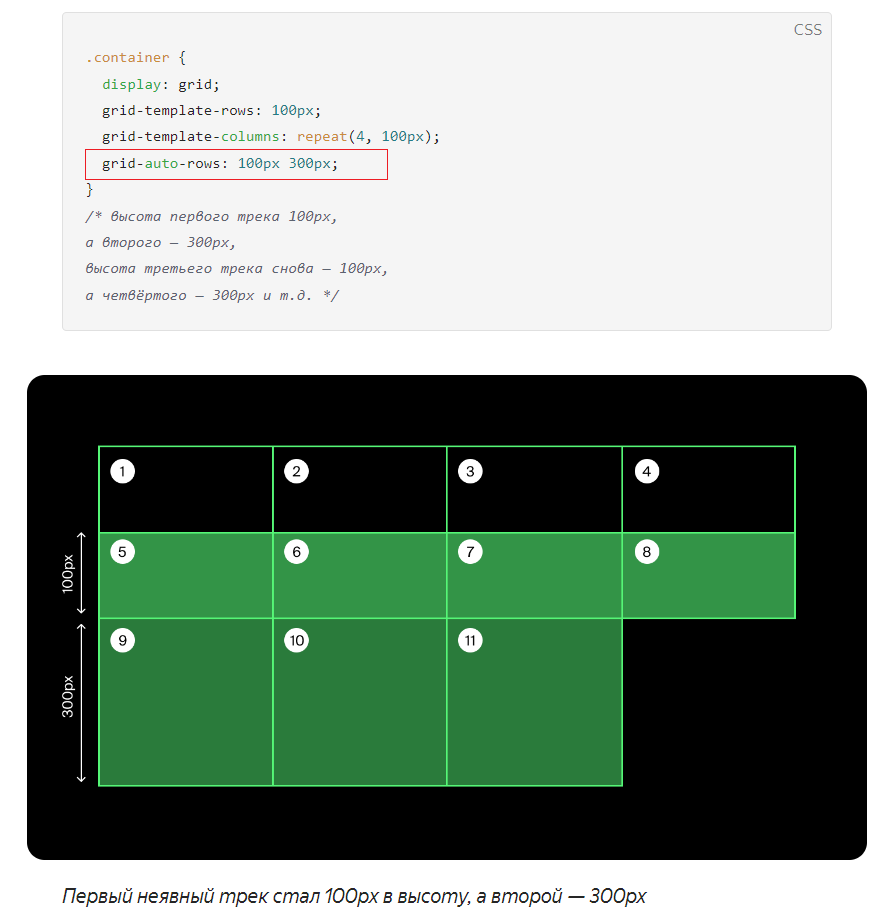
Task: Click the number 4 circle badge
Action: (646, 472)
